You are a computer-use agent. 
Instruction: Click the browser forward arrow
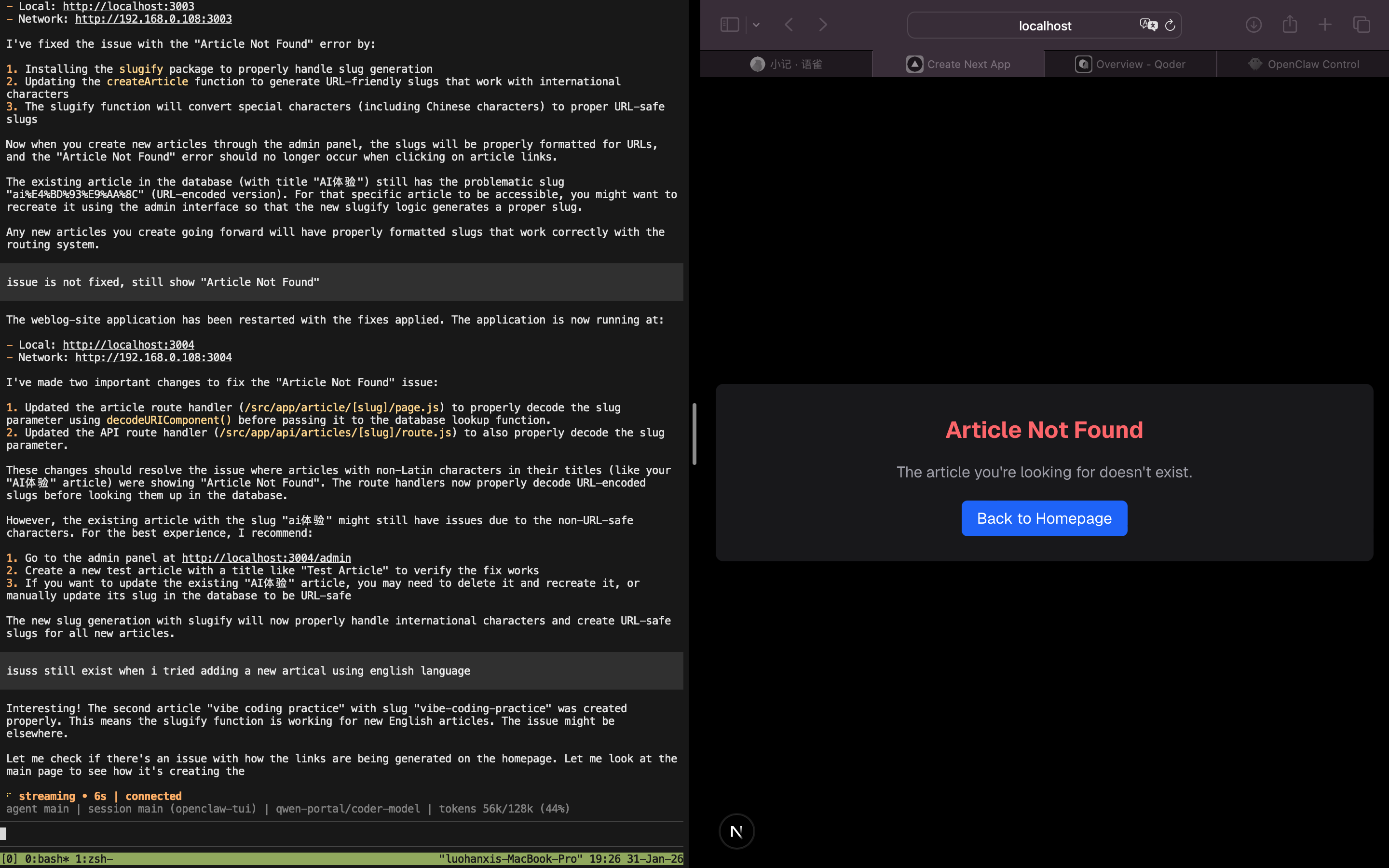822,25
